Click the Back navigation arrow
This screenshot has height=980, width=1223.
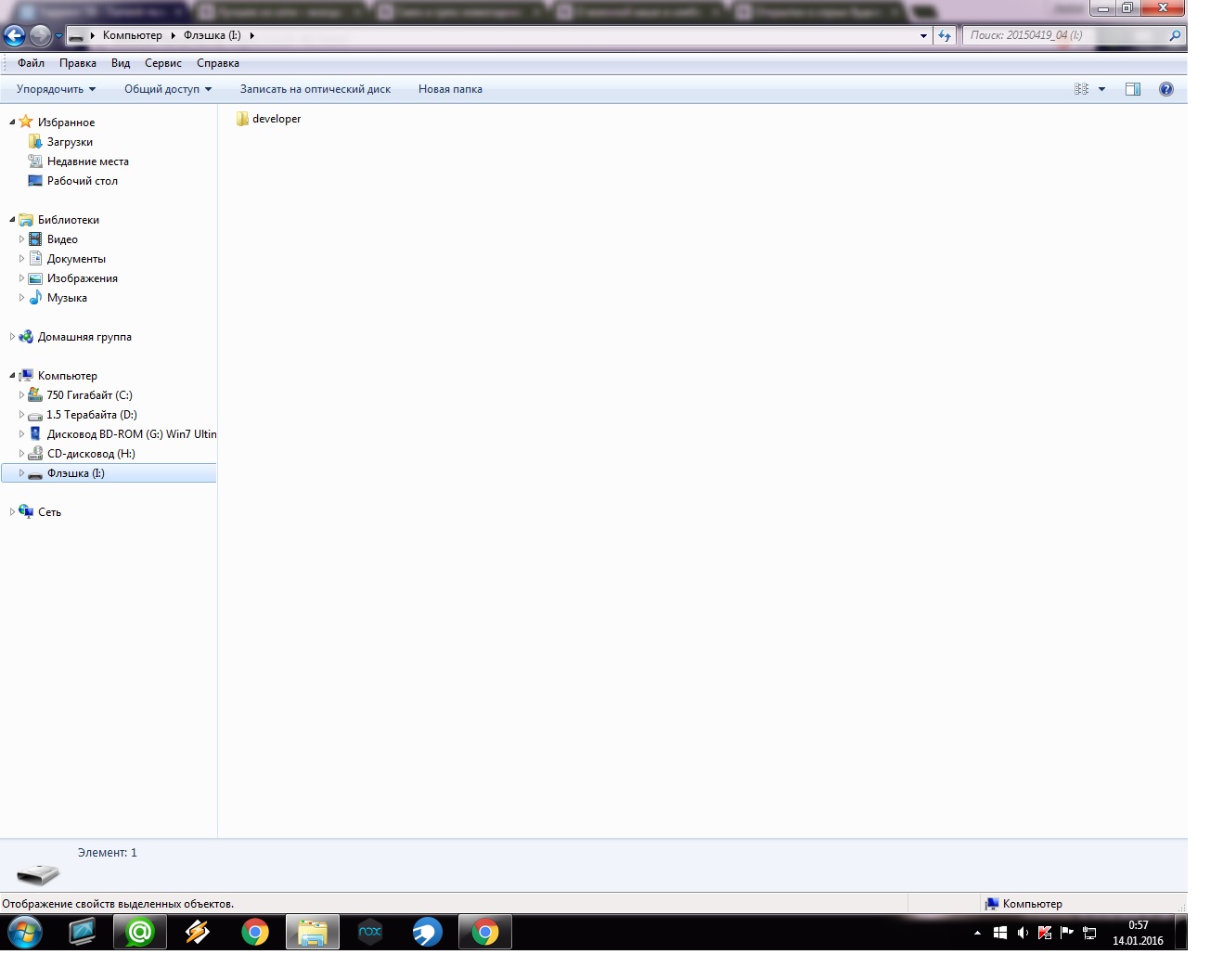[x=15, y=36]
